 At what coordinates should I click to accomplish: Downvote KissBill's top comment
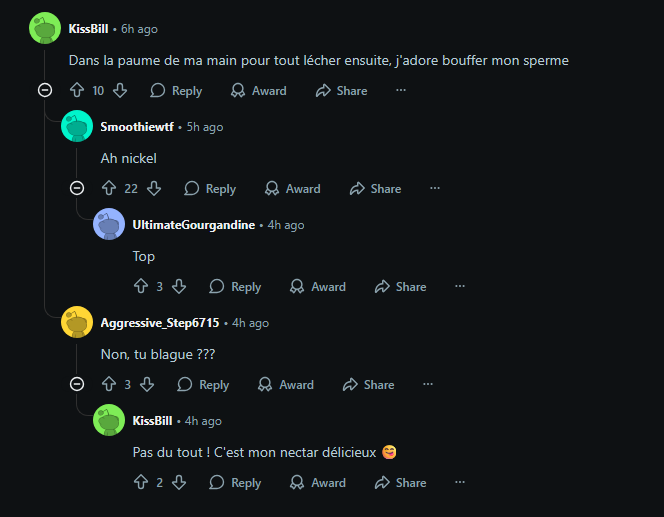[120, 91]
